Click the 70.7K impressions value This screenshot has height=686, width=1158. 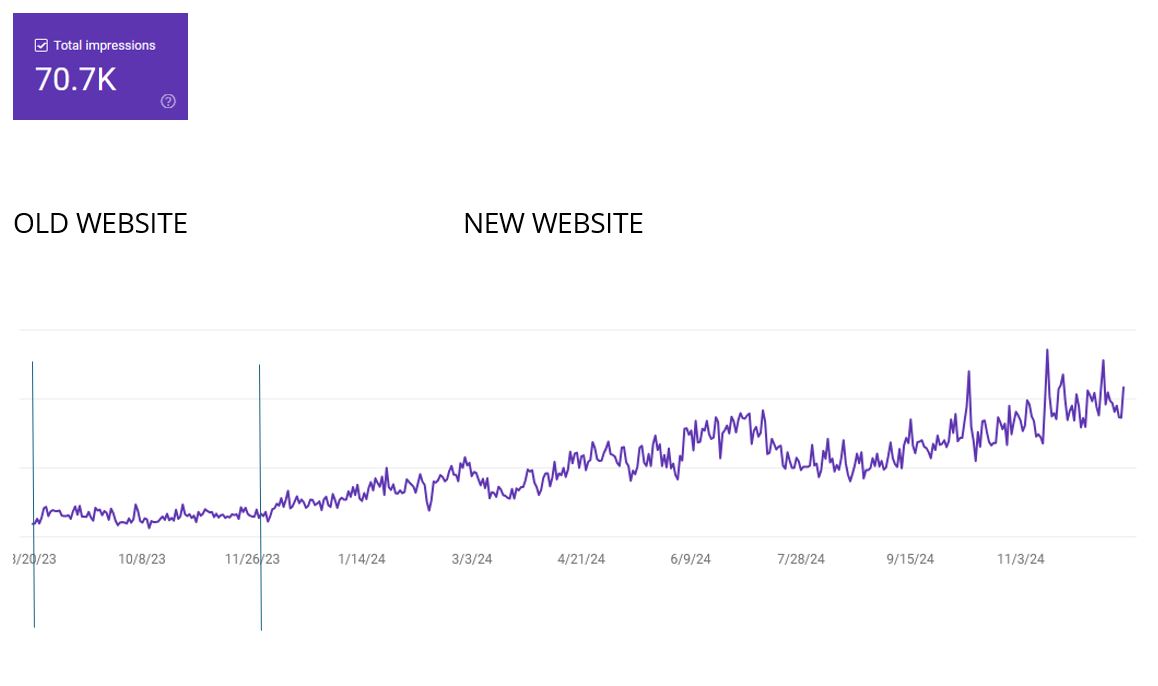pos(76,79)
